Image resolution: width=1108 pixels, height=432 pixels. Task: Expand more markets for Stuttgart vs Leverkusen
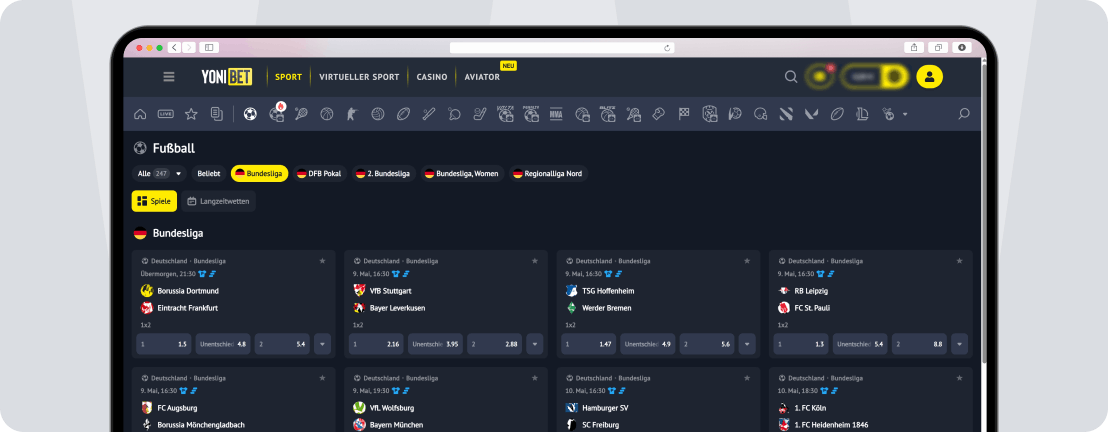click(x=535, y=344)
